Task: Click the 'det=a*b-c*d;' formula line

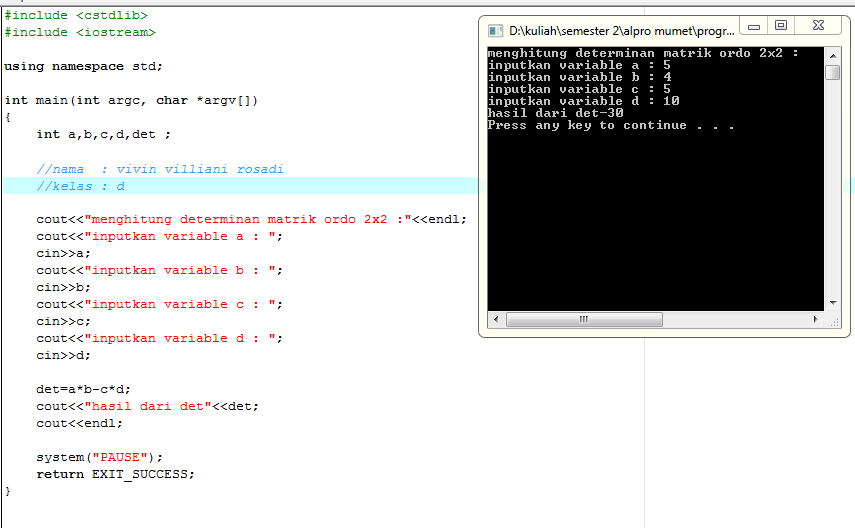Action: point(83,389)
